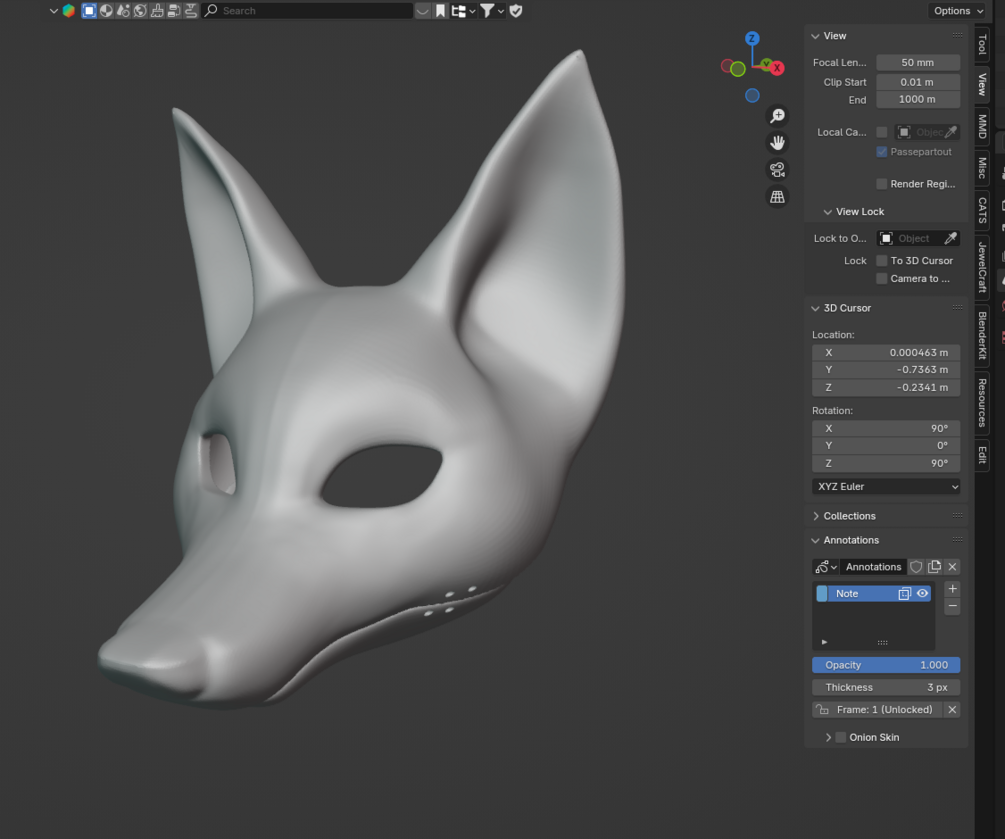Click the blue Z axis gizmo circle
Image resolution: width=1005 pixels, height=839 pixels.
[752, 39]
